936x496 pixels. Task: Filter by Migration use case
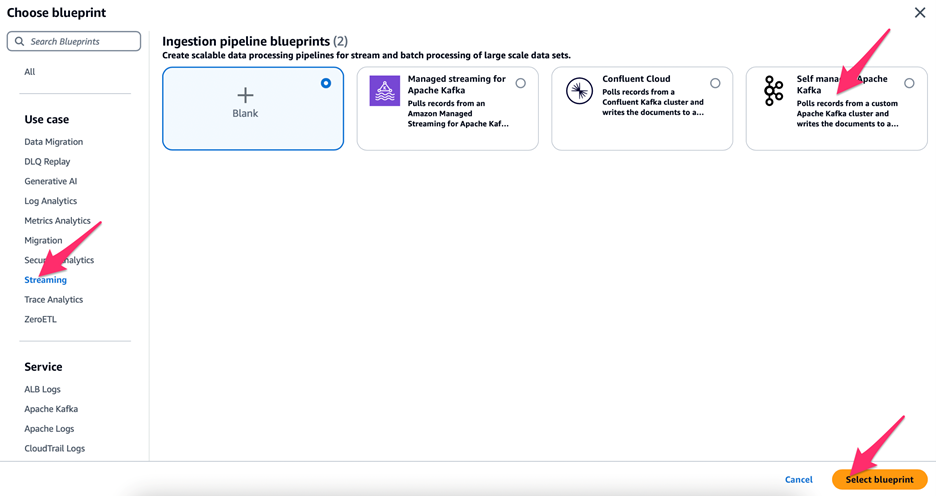point(43,240)
